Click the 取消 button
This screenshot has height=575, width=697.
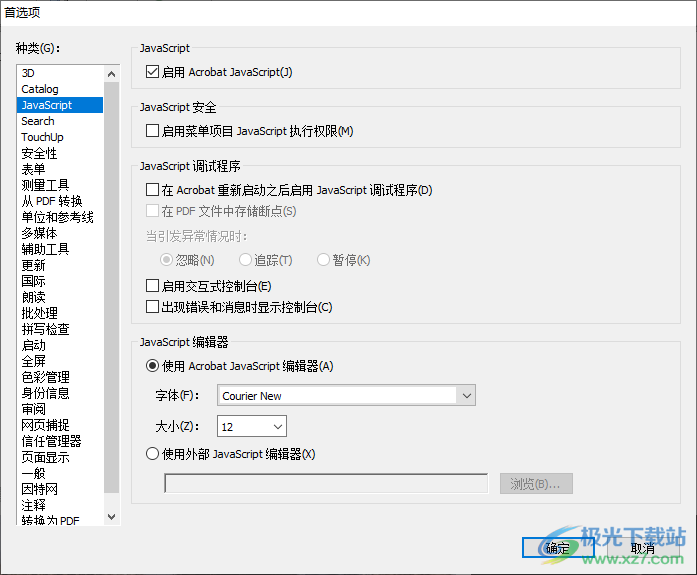pyautogui.click(x=643, y=548)
